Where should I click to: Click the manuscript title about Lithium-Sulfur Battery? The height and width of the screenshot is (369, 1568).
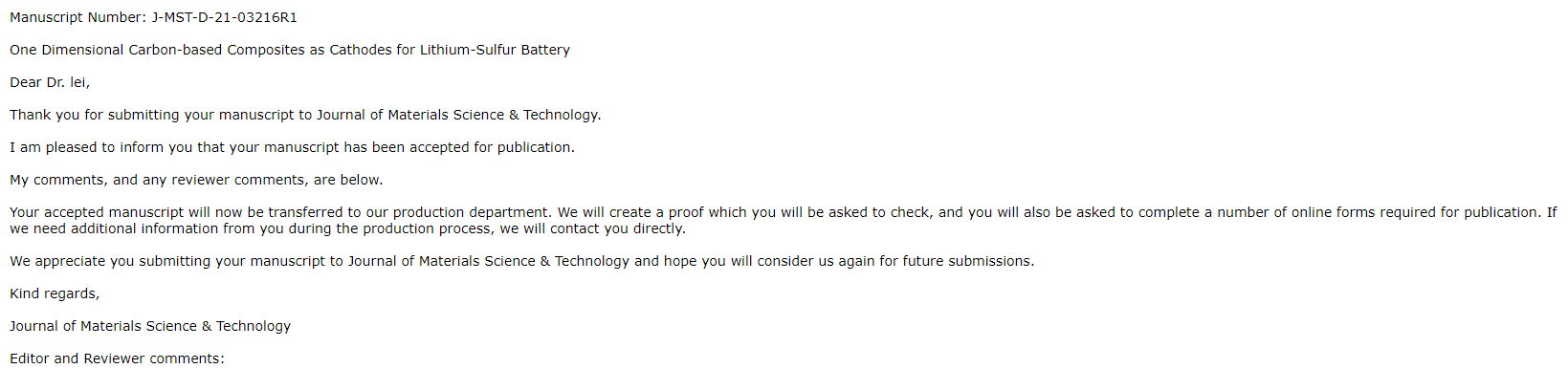(x=290, y=50)
